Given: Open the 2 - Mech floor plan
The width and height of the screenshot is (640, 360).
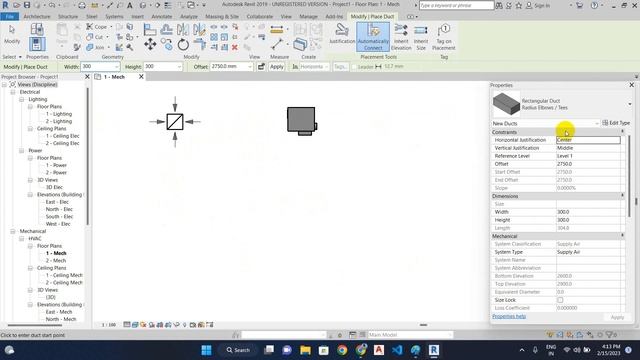Looking at the screenshot, I should (56, 260).
